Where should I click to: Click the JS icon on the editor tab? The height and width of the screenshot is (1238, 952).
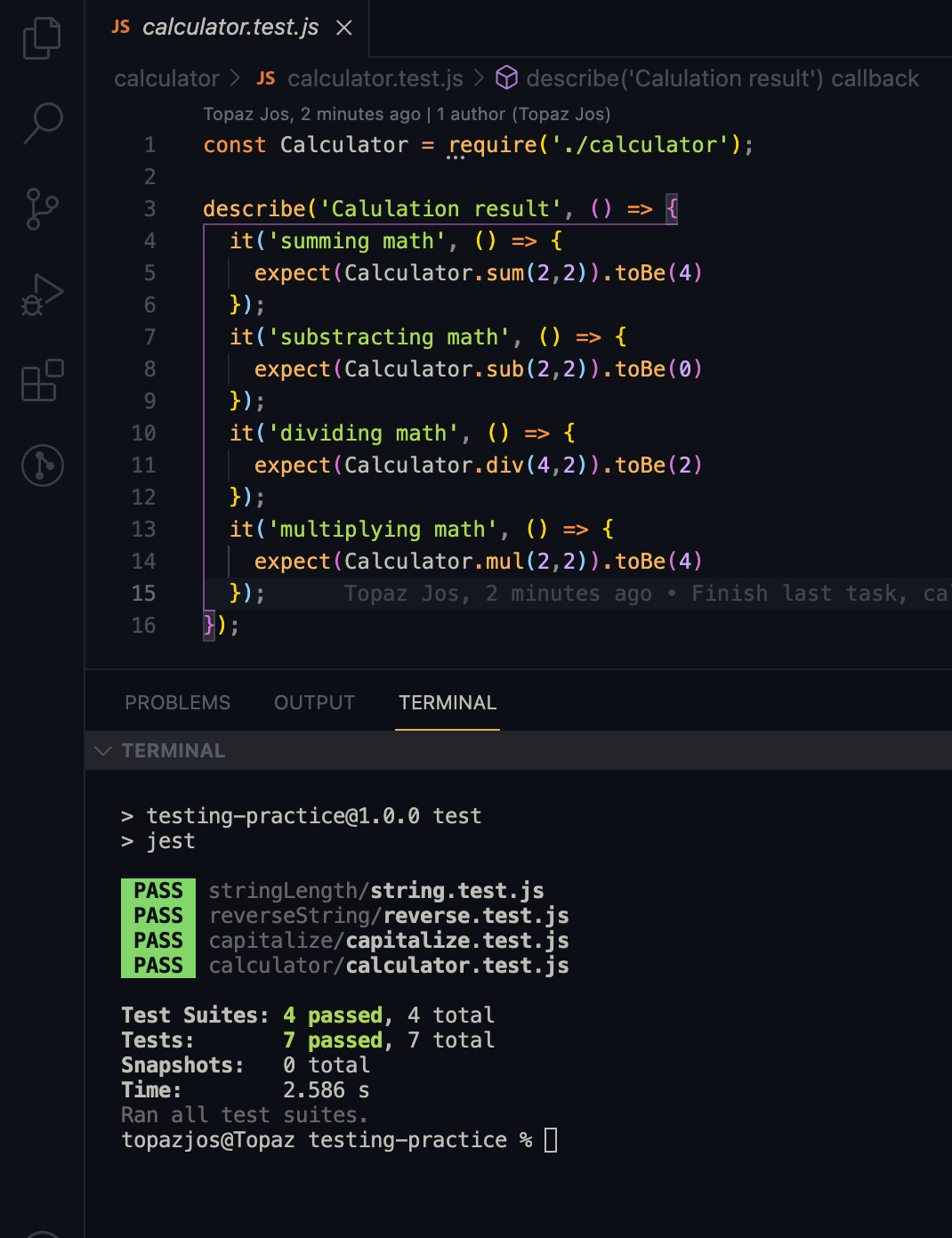pyautogui.click(x=121, y=28)
